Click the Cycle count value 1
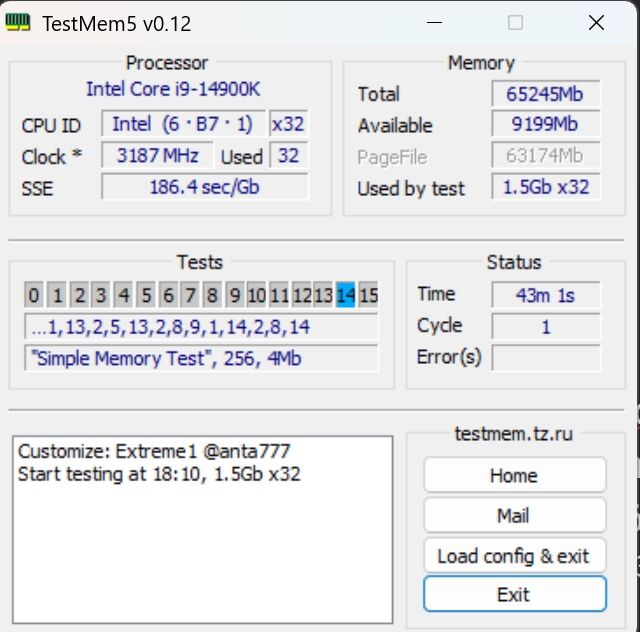640x632 pixels. [546, 327]
